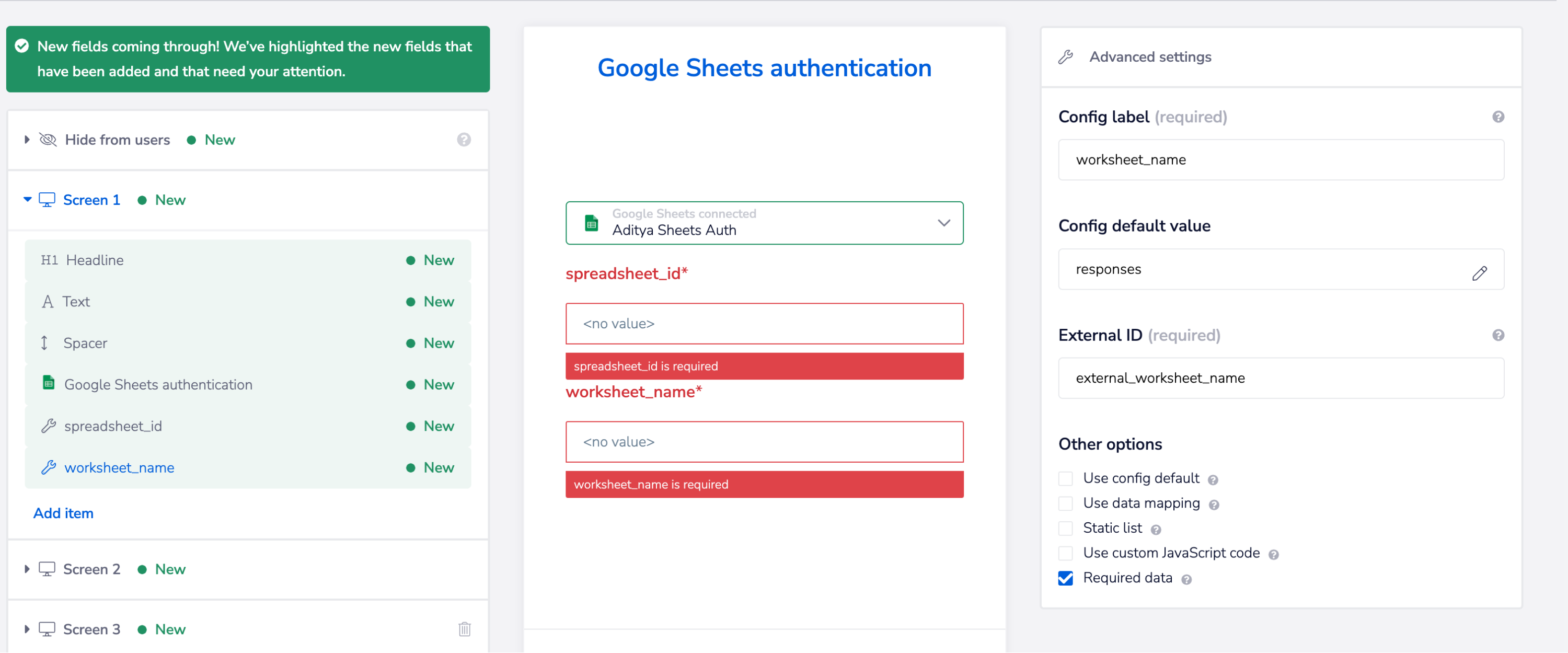Expand the Screen 2 section
Image resolution: width=1568 pixels, height=653 pixels.
click(x=27, y=569)
